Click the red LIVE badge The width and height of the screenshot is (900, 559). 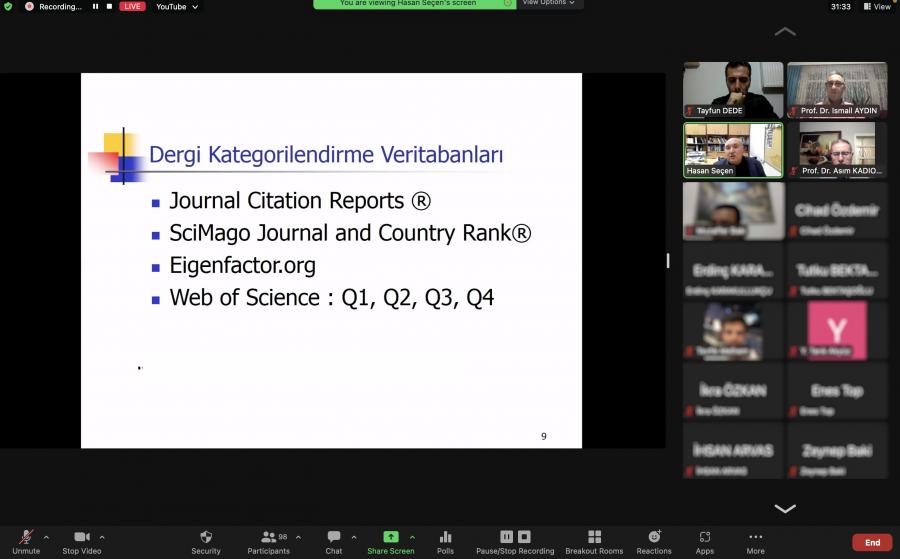(x=132, y=6)
